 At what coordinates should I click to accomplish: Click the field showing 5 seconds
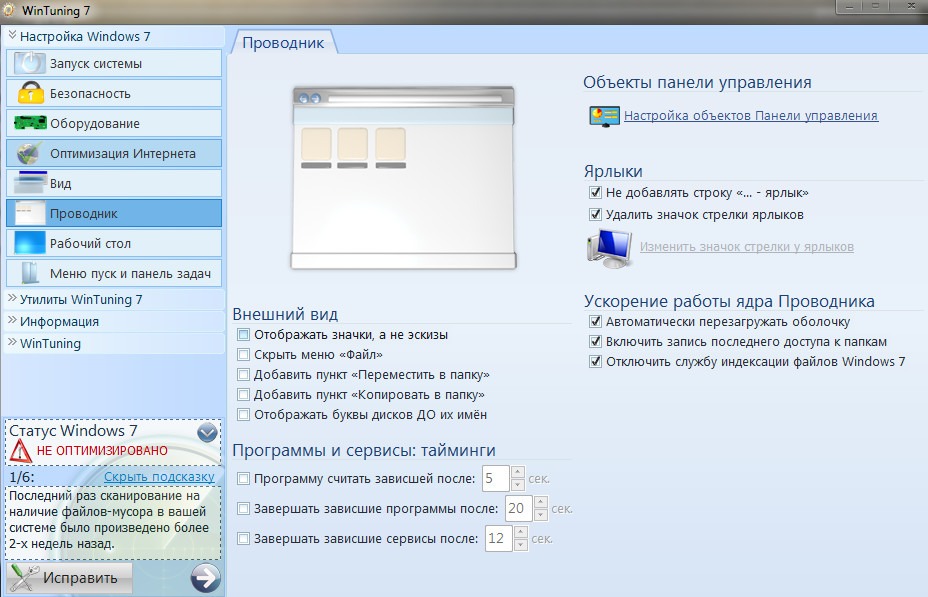496,479
